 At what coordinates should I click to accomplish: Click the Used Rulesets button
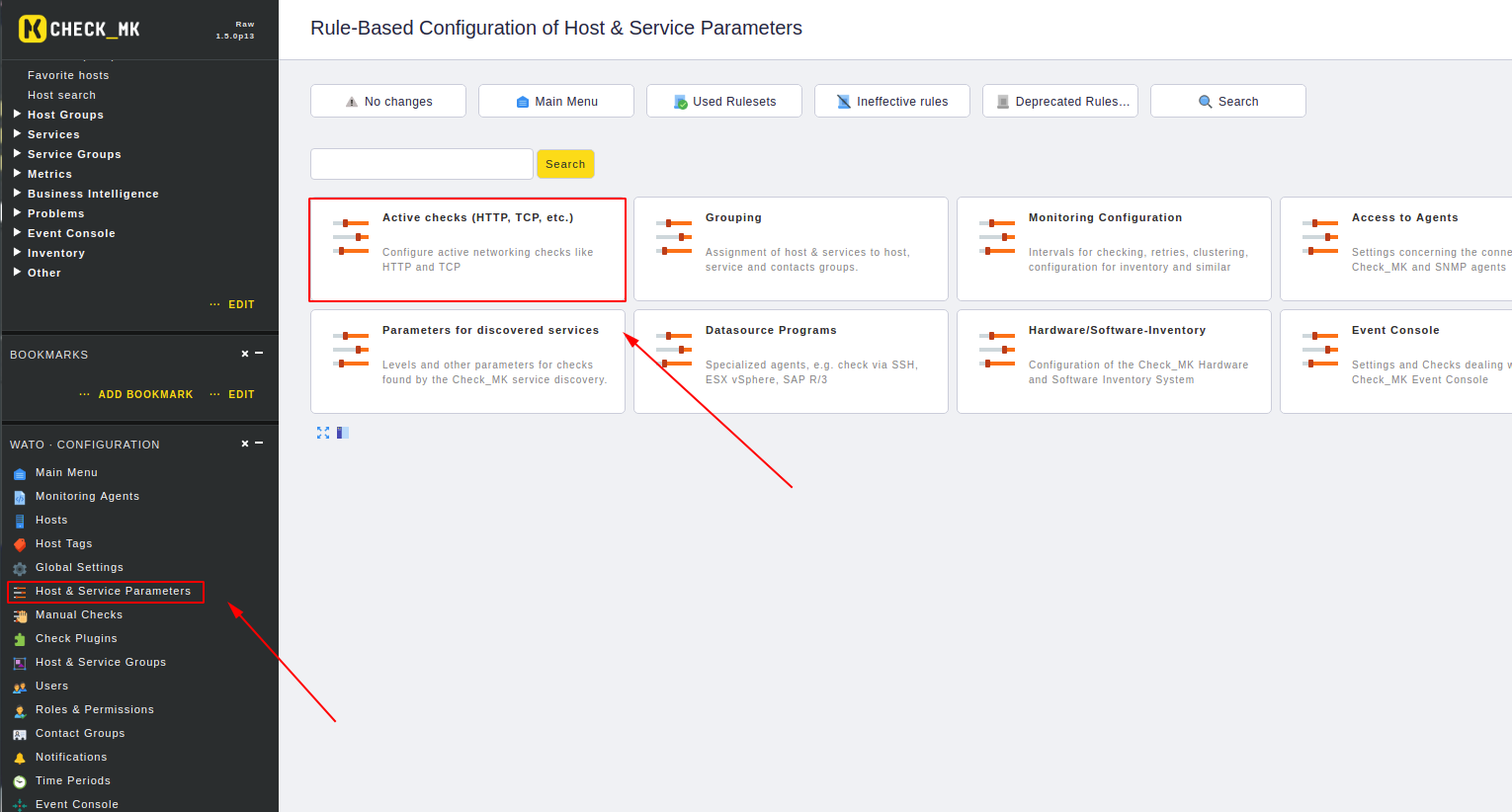pos(724,101)
